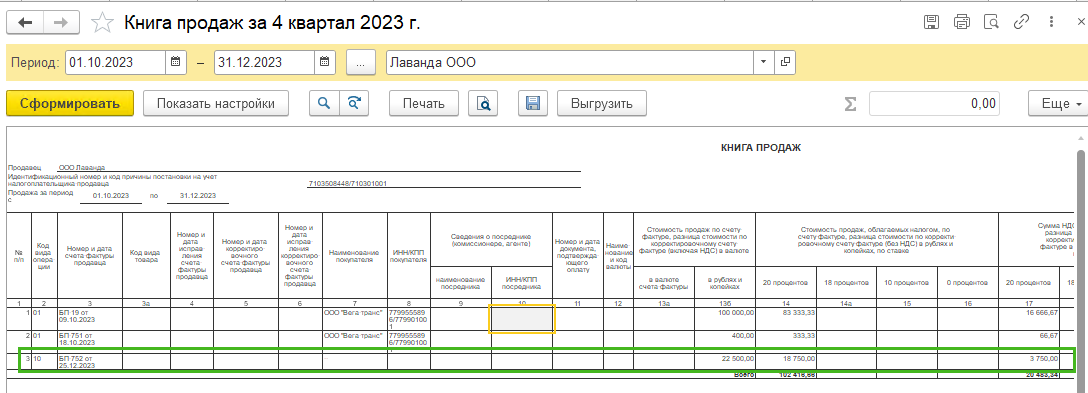The height and width of the screenshot is (393, 1088).
Task: Click the КНИГА ПРОДАЖ heading
Action: pos(761,148)
